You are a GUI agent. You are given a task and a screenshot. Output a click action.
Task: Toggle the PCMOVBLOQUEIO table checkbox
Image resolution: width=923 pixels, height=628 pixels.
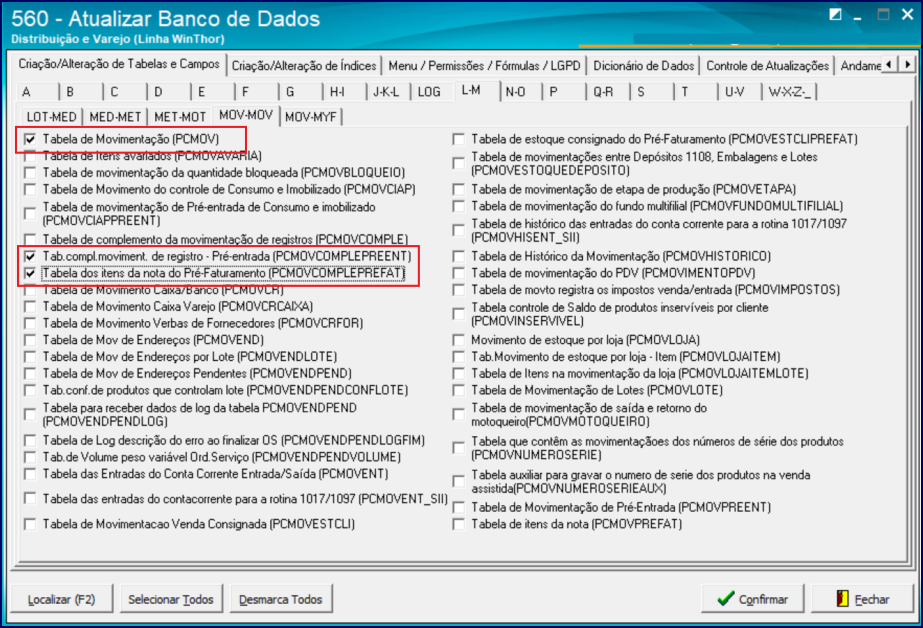(x=30, y=173)
